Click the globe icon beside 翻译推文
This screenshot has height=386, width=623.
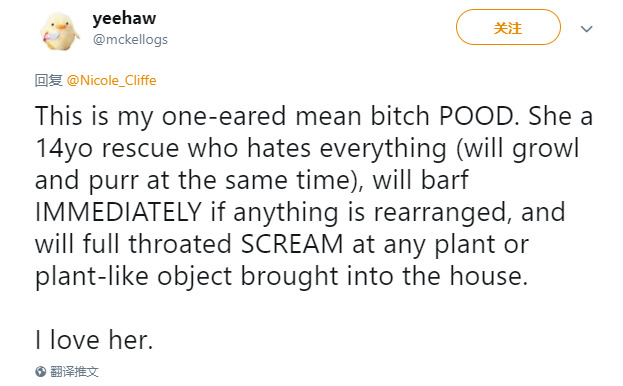tap(41, 372)
